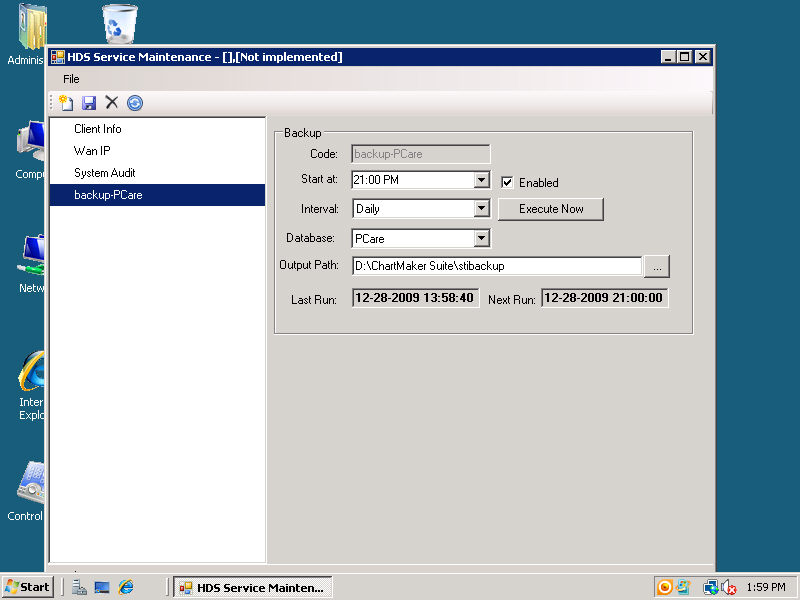This screenshot has height=600, width=800.
Task: Open the Windows Start menu
Action: pyautogui.click(x=27, y=587)
